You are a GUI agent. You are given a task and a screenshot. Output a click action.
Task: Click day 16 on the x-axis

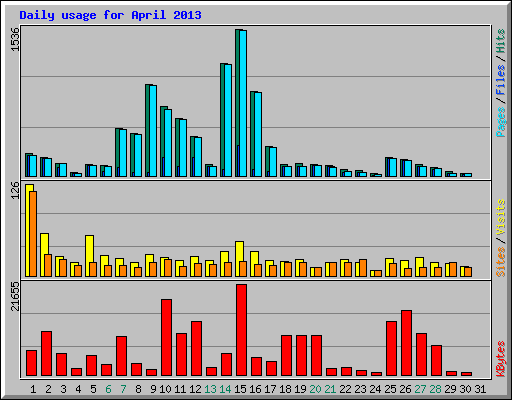point(255,389)
